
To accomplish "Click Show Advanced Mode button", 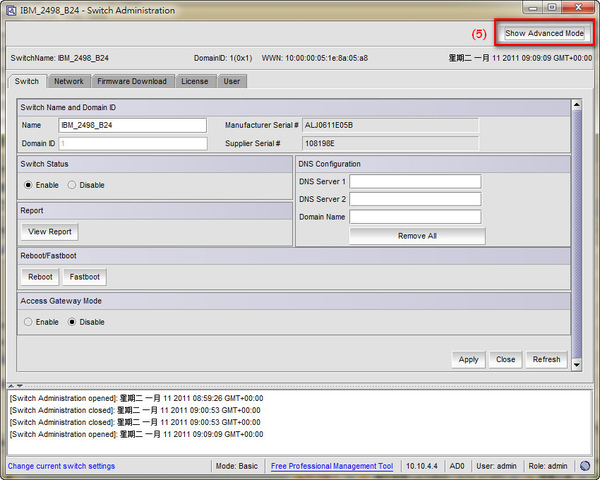I will [x=544, y=33].
